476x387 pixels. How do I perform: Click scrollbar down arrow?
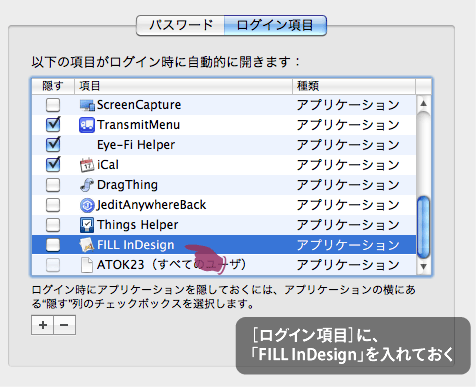pyautogui.click(x=424, y=266)
